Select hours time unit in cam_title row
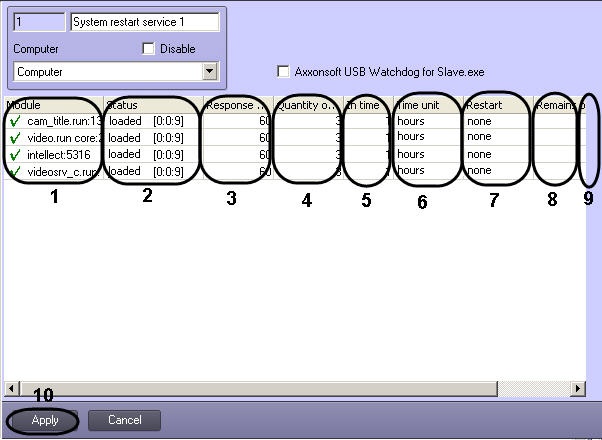 pyautogui.click(x=411, y=121)
